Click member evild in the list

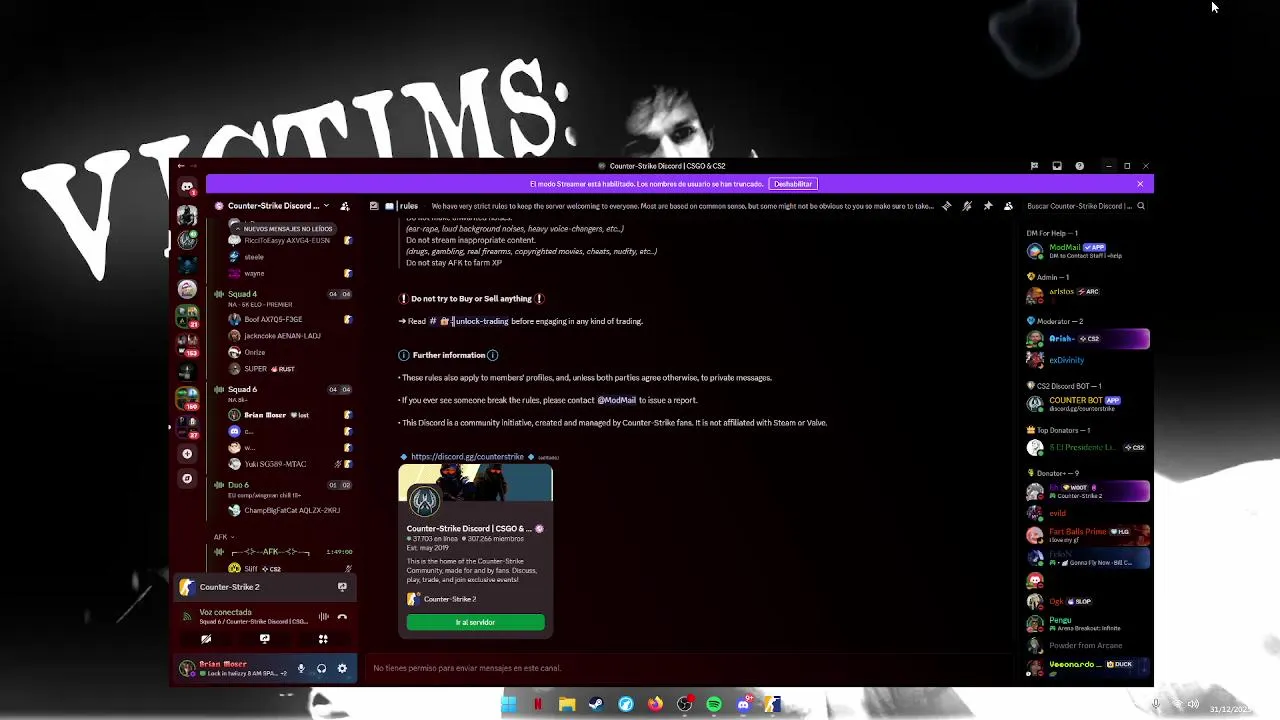point(1087,513)
